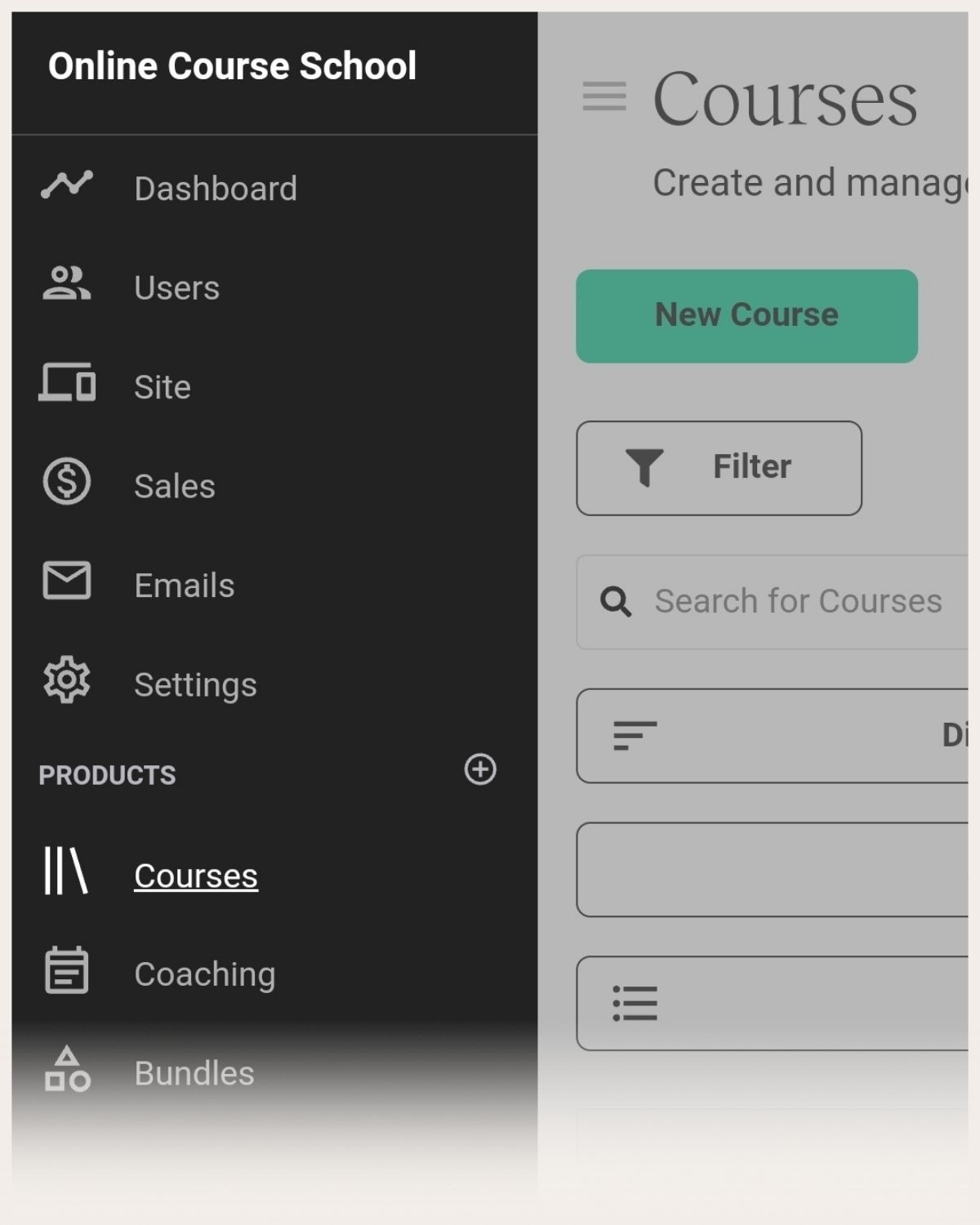Open Emails via the envelope icon
This screenshot has height=1225, width=980.
click(x=66, y=581)
